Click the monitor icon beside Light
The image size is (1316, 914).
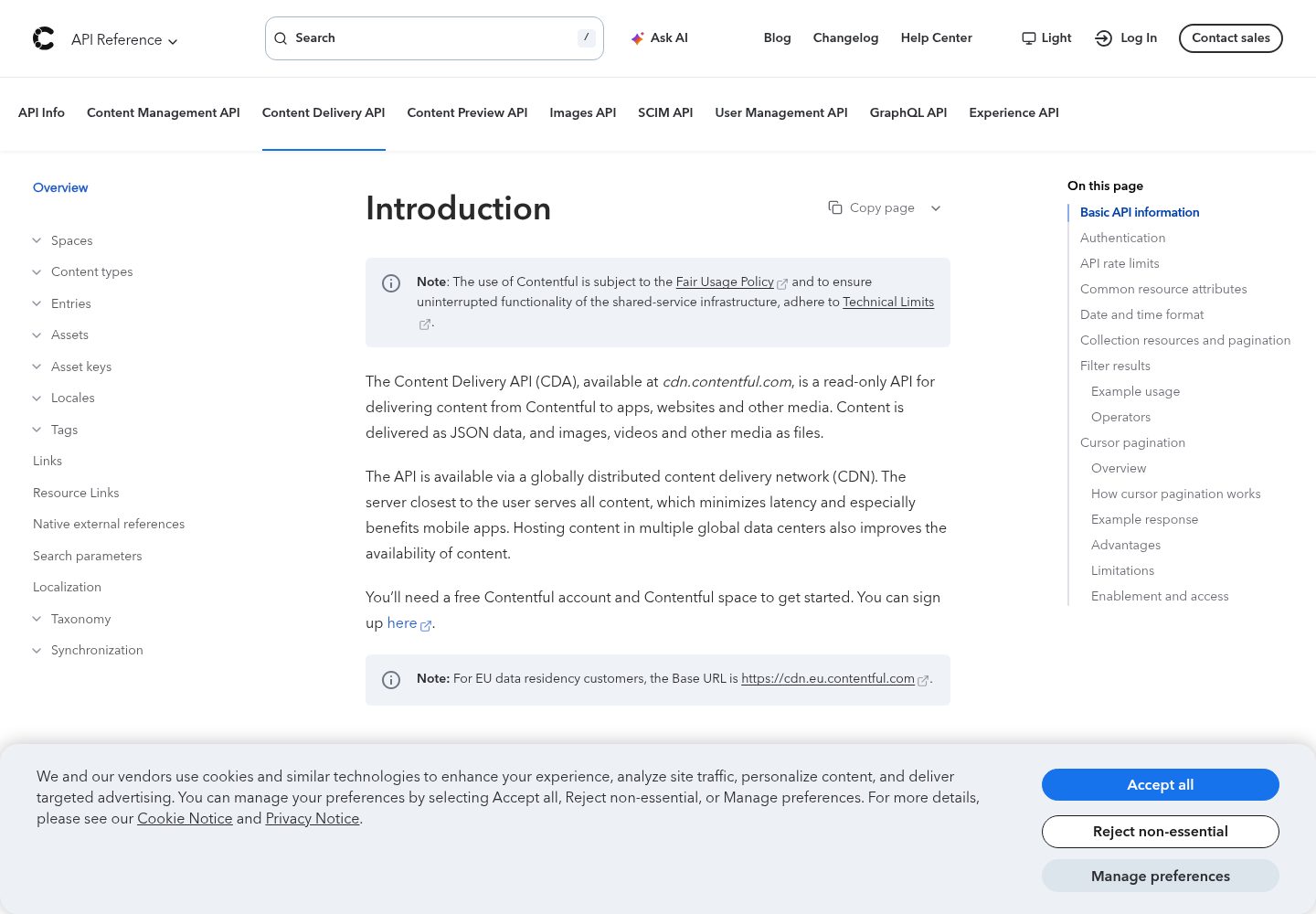tap(1029, 38)
